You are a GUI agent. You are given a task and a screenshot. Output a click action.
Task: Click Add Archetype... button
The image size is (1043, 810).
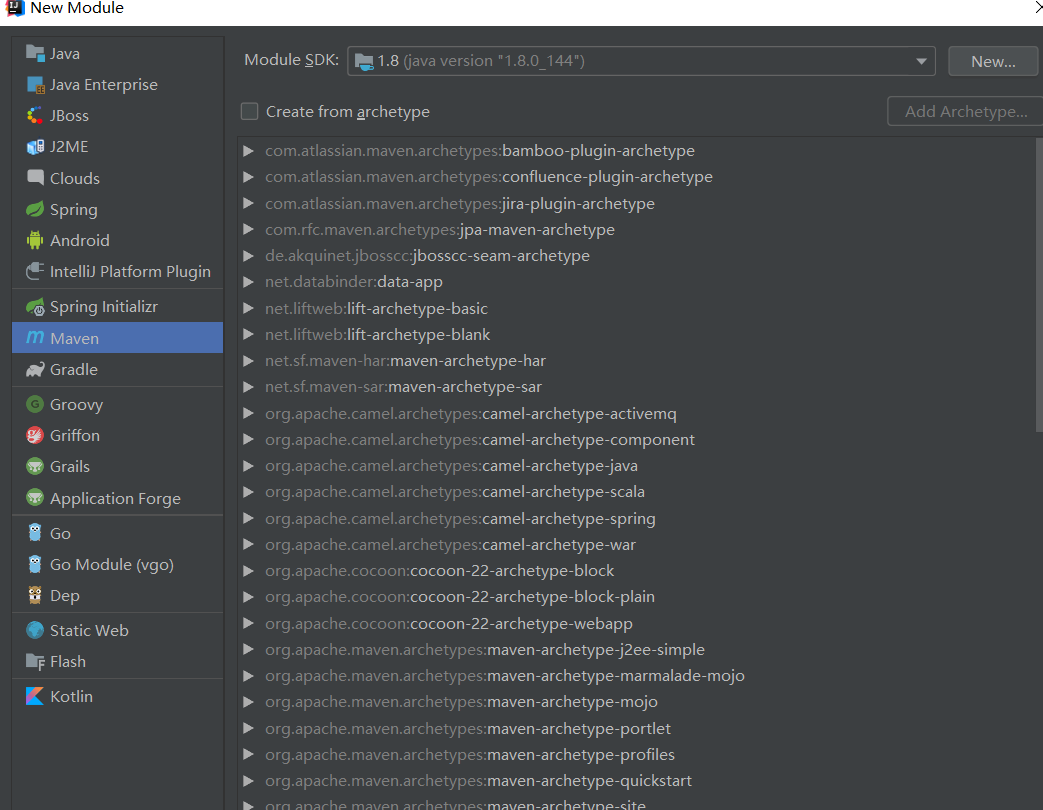[966, 111]
